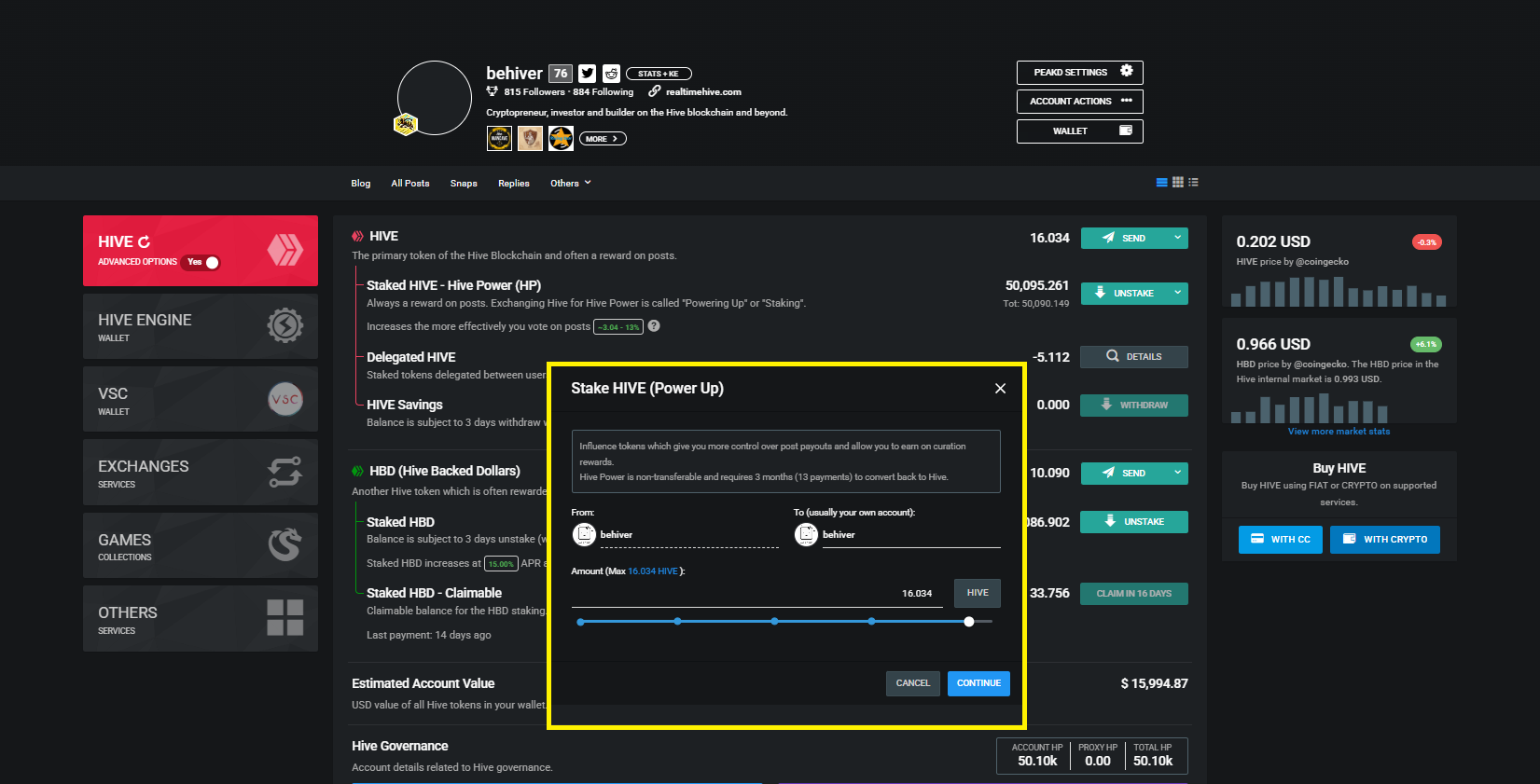Image resolution: width=1540 pixels, height=784 pixels.
Task: Open the WALLET button in profile header
Action: tap(1080, 131)
